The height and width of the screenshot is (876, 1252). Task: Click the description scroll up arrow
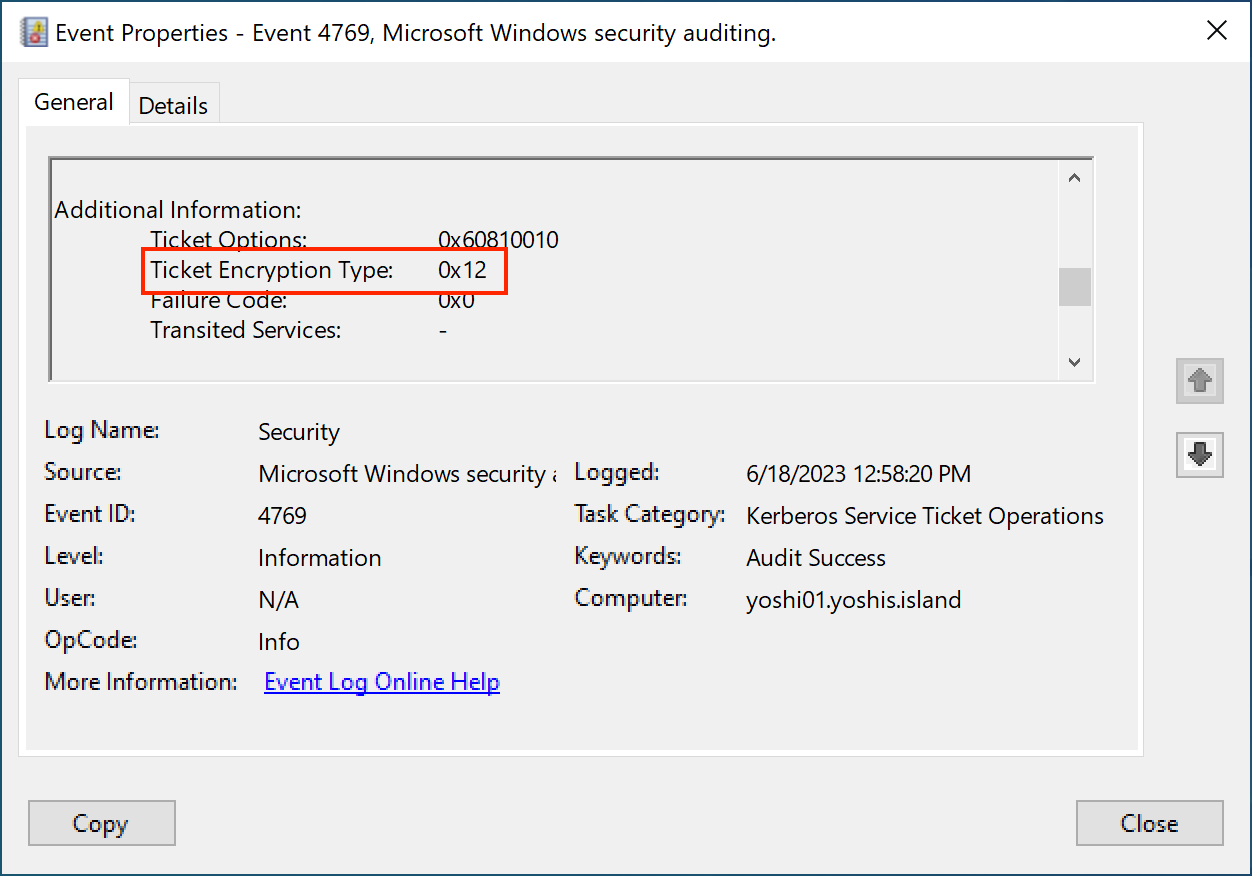(x=1075, y=179)
